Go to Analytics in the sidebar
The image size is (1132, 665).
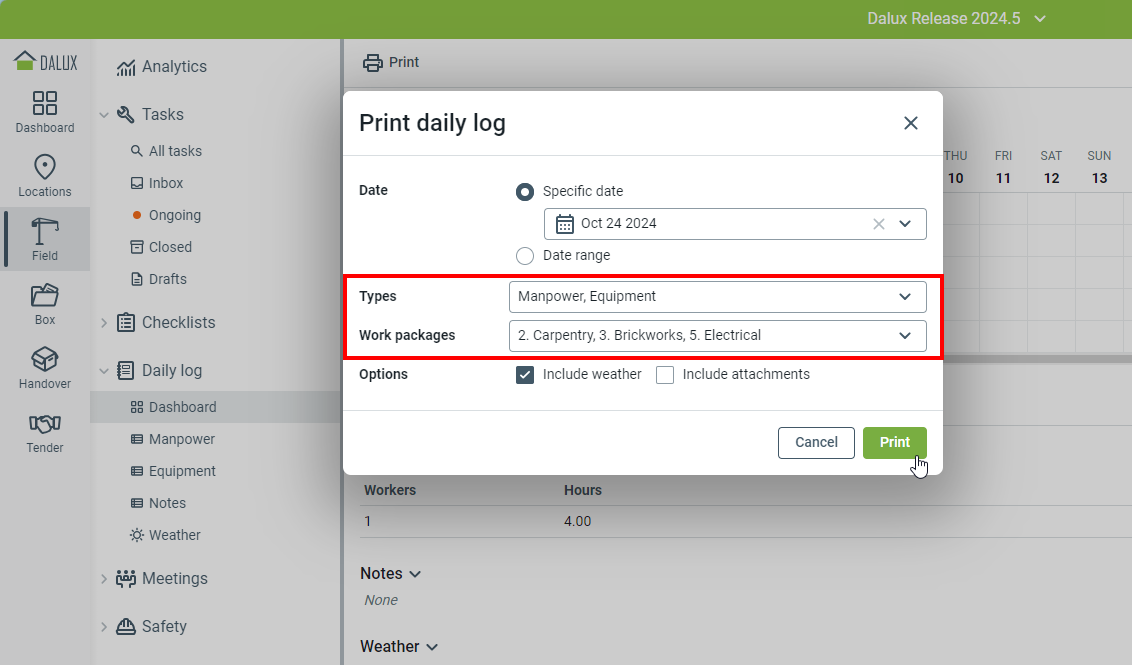173,67
